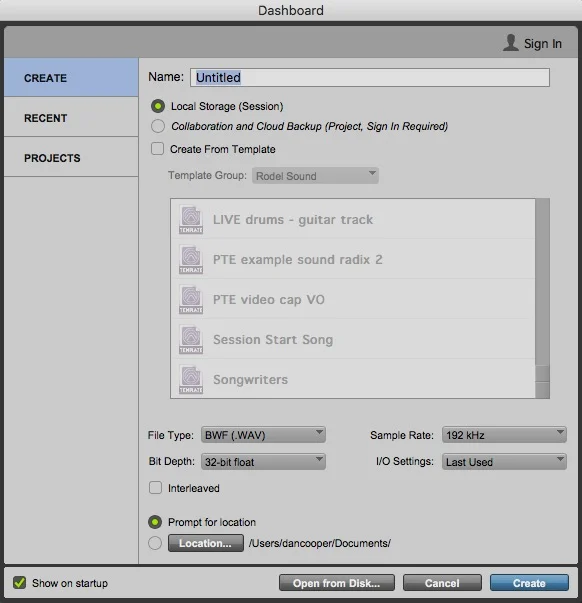Select the 'PTE example sound radix 2' template name
The height and width of the screenshot is (603, 582).
(298, 260)
